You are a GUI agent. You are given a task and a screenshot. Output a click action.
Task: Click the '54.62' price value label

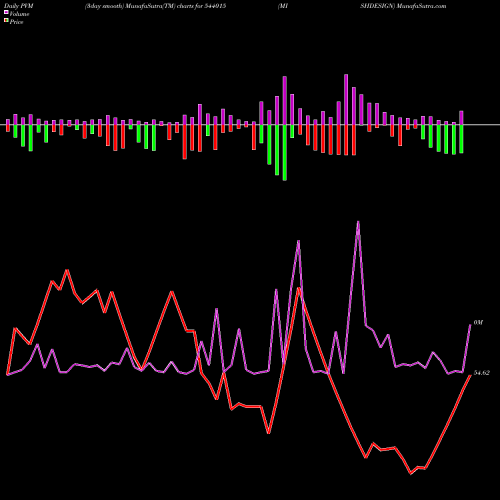point(482,373)
